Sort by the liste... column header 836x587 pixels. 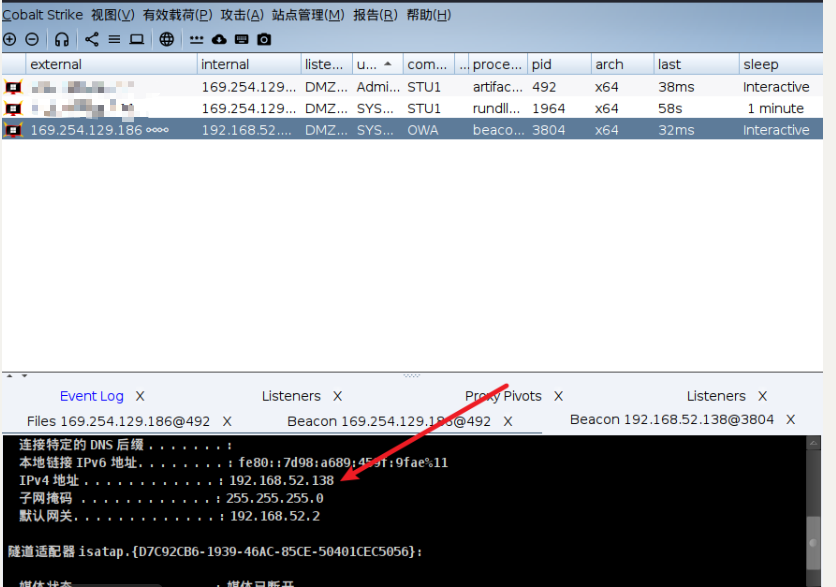coord(326,65)
